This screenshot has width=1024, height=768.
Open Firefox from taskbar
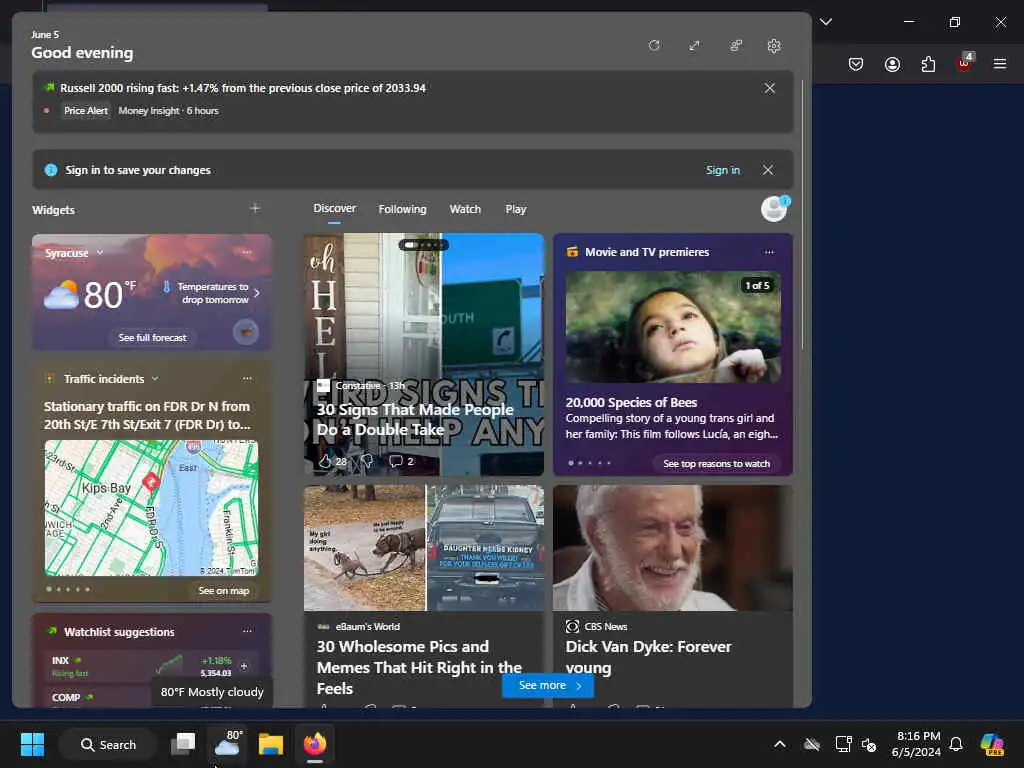(315, 744)
